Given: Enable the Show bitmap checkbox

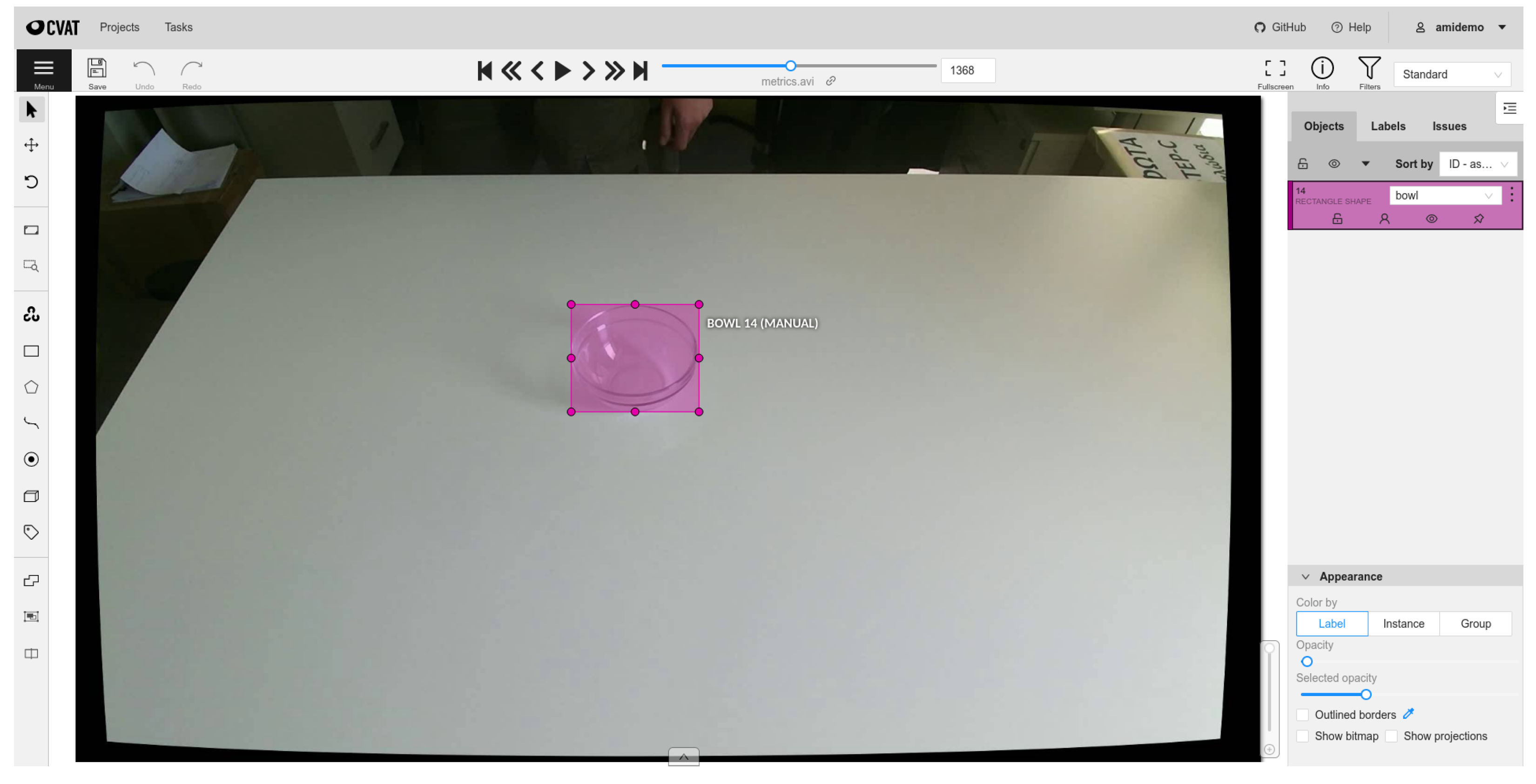Looking at the screenshot, I should tap(1303, 736).
